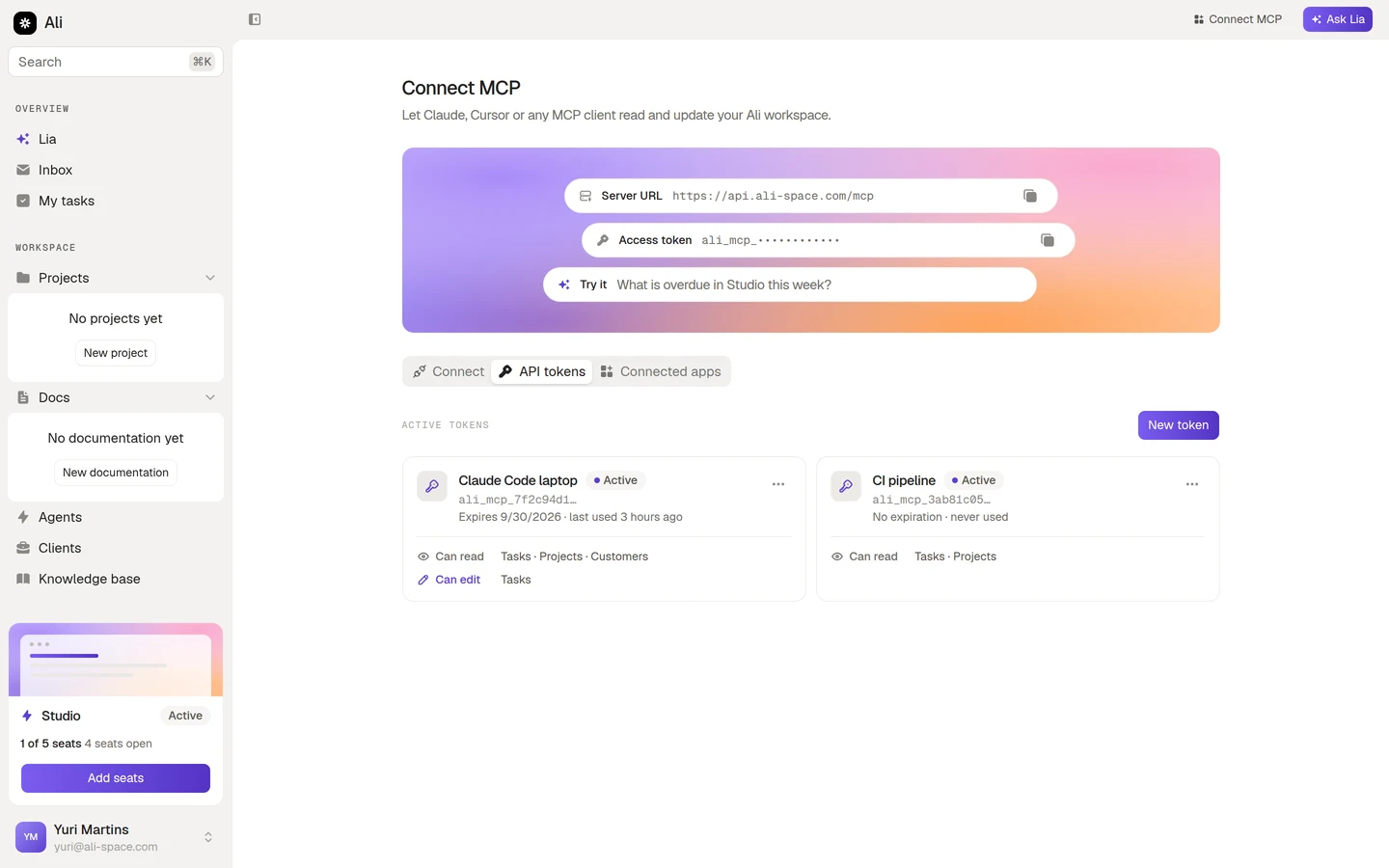This screenshot has width=1389, height=868.
Task: Click the Access token key icon
Action: click(603, 240)
